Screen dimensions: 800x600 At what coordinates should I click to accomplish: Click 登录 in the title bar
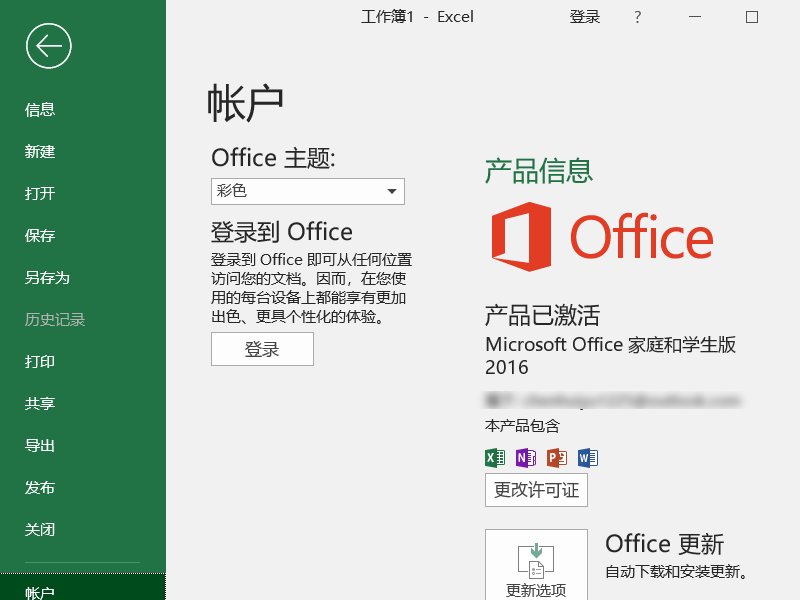click(x=584, y=16)
